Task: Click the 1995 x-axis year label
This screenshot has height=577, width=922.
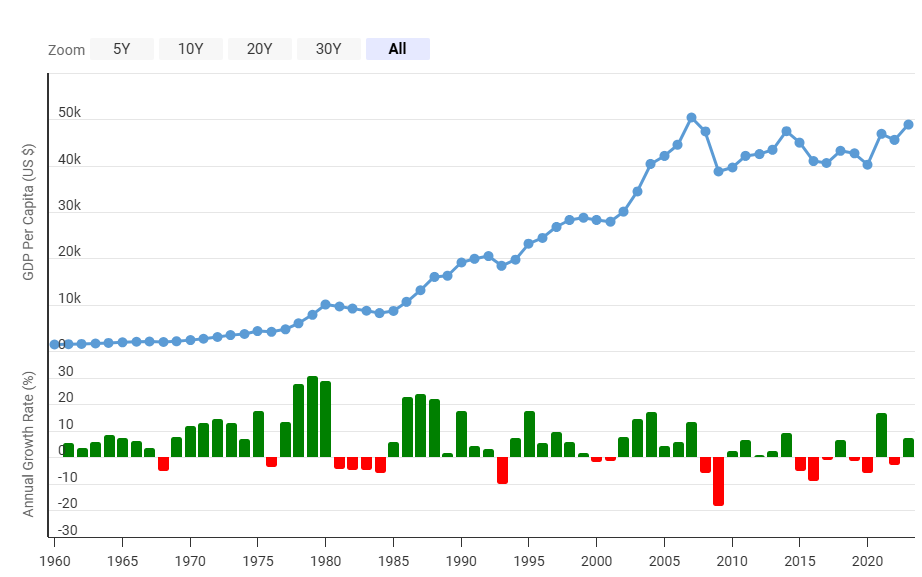Action: click(529, 561)
